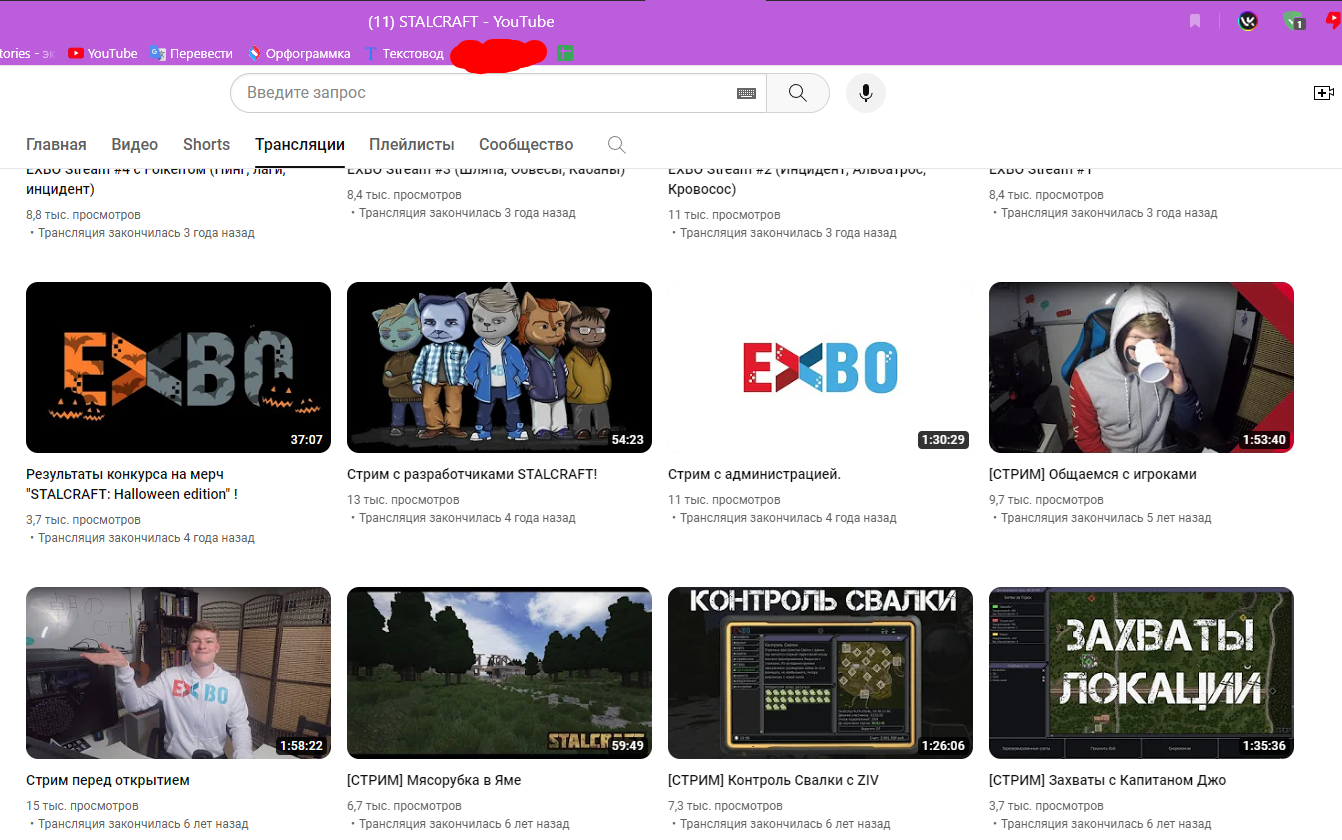Click the 37:07 duration badge

306,440
